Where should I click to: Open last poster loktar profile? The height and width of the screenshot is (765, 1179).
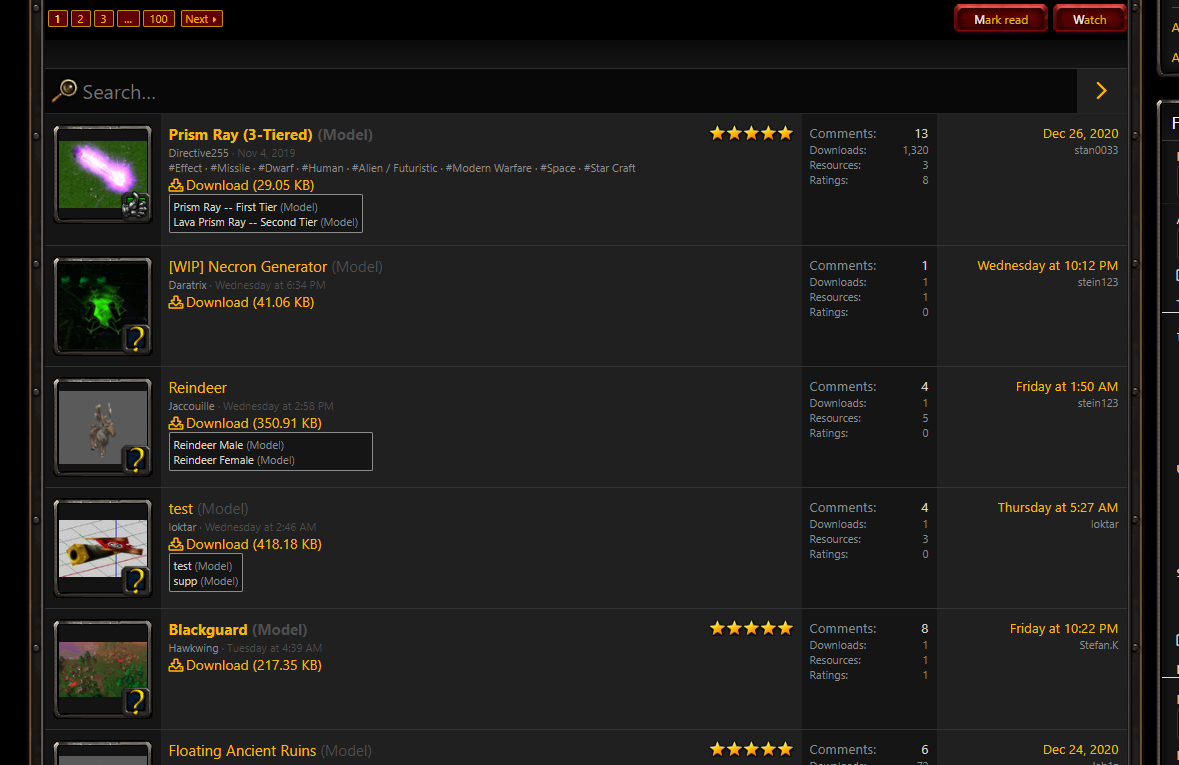1105,524
